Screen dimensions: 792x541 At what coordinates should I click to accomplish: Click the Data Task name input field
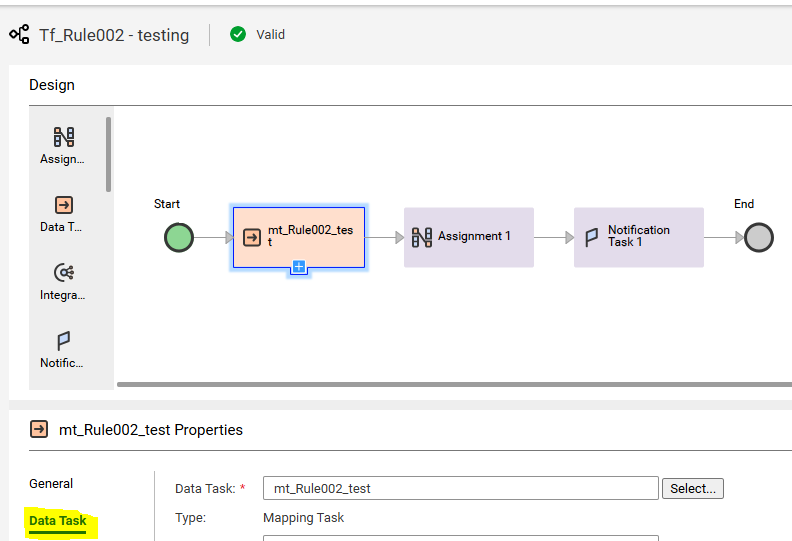461,488
